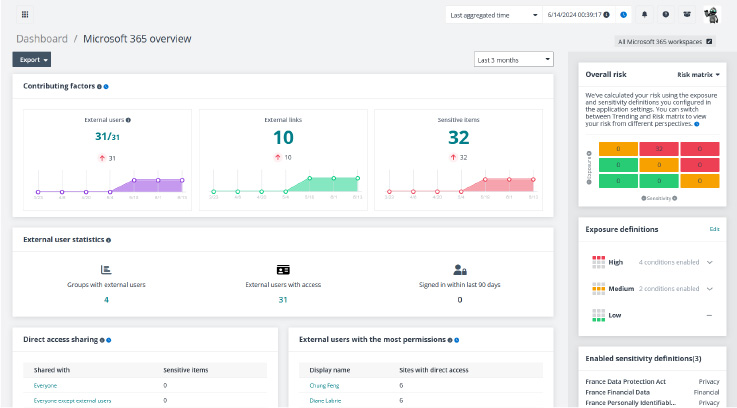Click the blue clock refresh icon
Image resolution: width=737 pixels, height=408 pixels.
pyautogui.click(x=623, y=15)
